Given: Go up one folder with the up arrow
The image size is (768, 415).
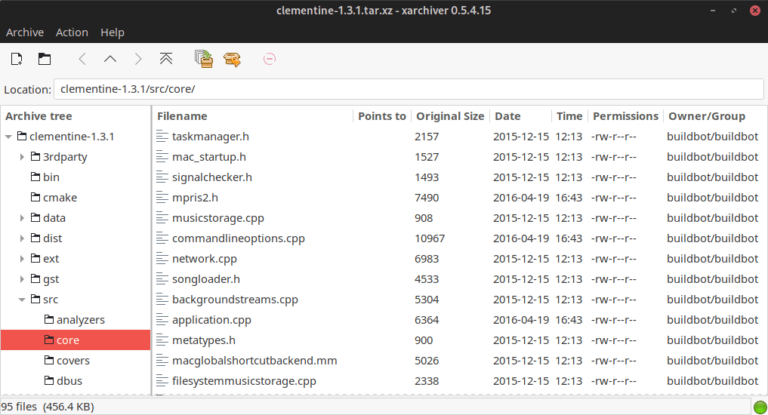Looking at the screenshot, I should [x=110, y=59].
